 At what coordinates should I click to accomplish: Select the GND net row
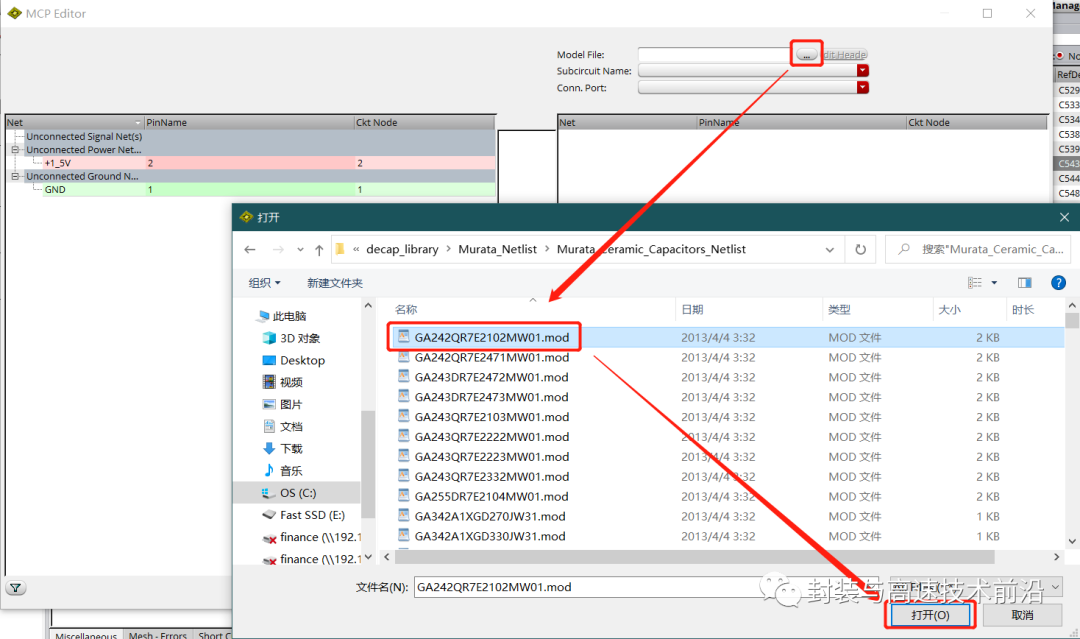point(269,189)
